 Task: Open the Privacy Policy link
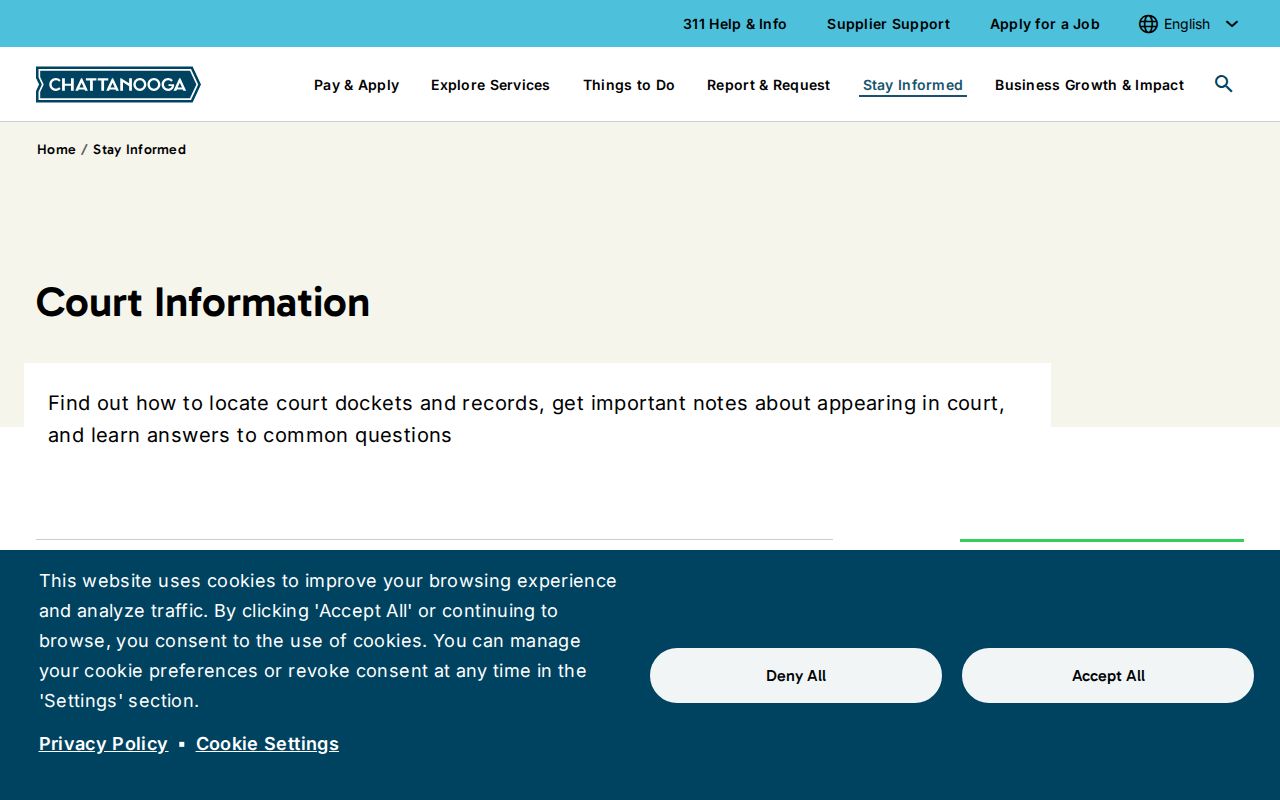103,744
